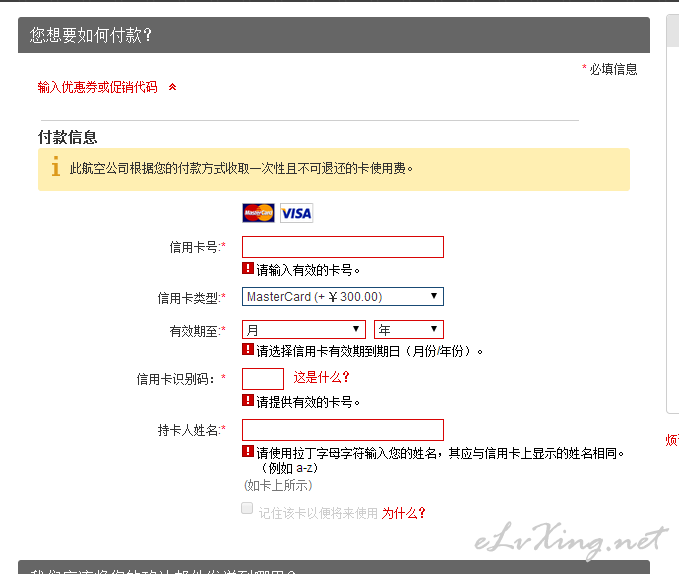
Task: Click the yellow card fee notice banner
Action: (334, 169)
